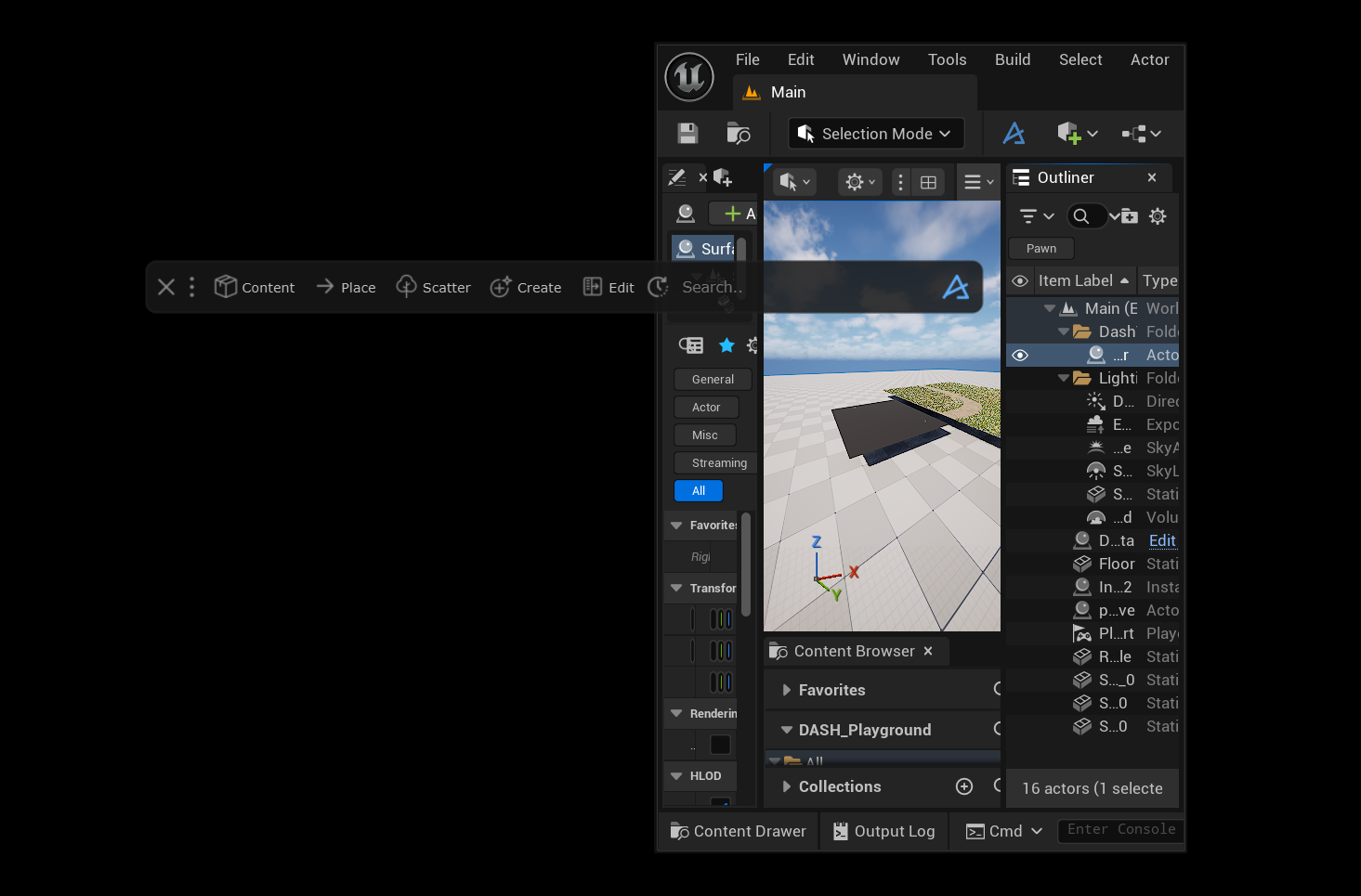The image size is (1361, 896).
Task: Open the File menu
Action: tap(747, 59)
